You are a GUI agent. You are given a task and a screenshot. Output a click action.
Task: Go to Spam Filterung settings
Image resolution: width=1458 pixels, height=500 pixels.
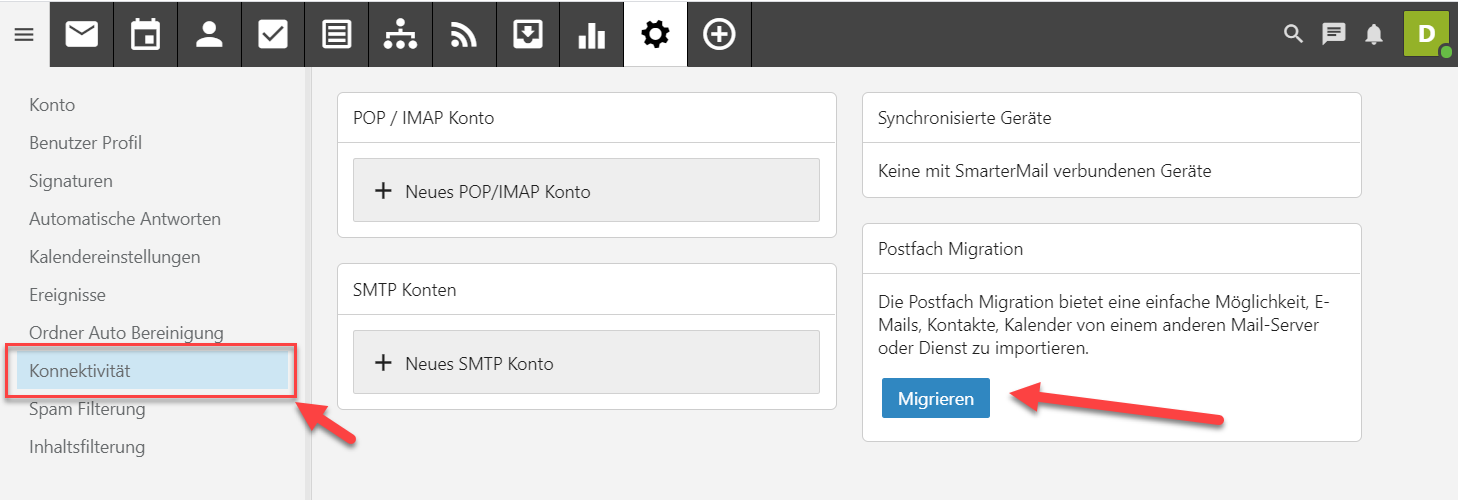[x=87, y=409]
